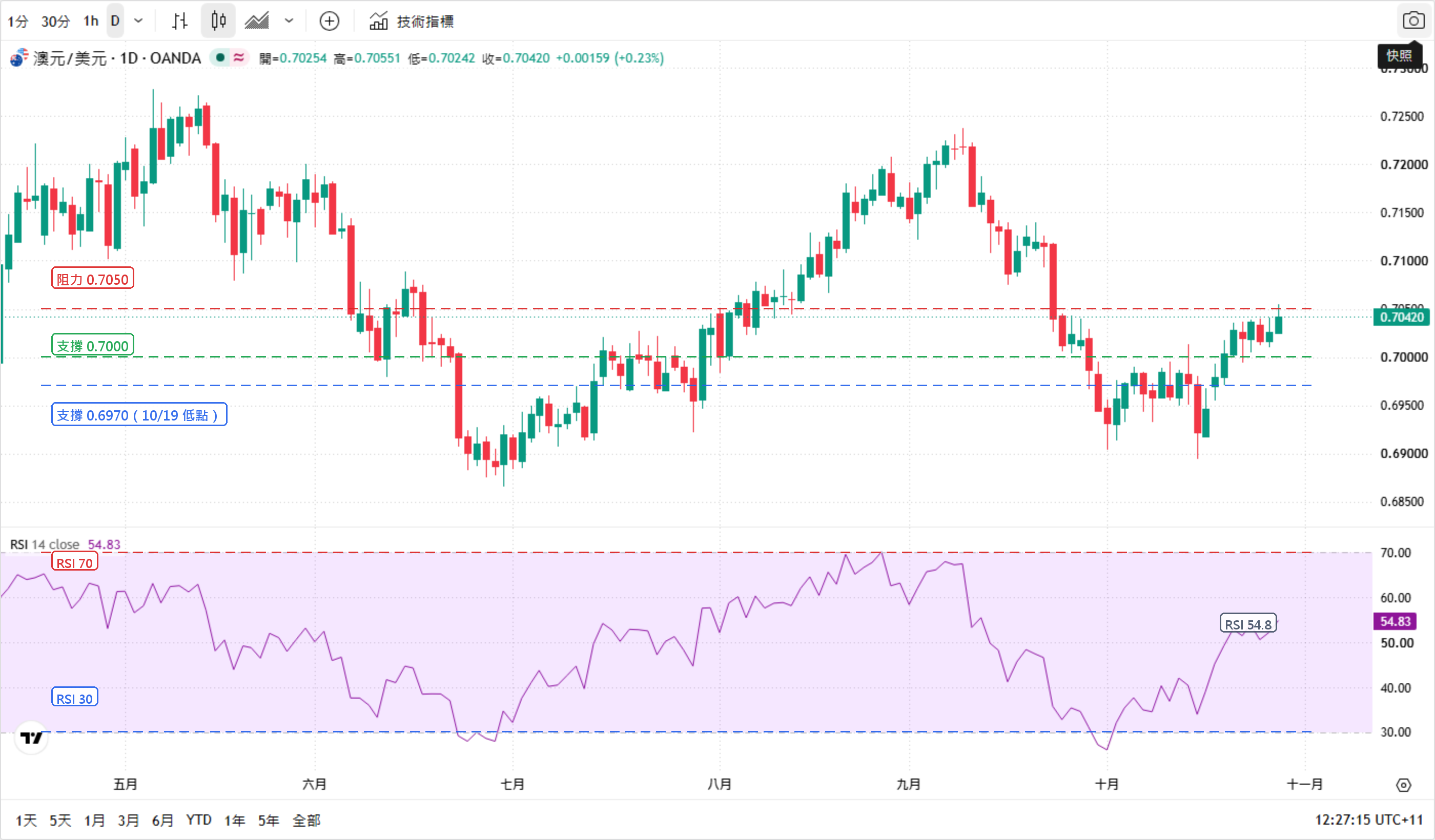Select the area chart style icon
Screen dimensions: 1435x840
pyautogui.click(x=257, y=21)
